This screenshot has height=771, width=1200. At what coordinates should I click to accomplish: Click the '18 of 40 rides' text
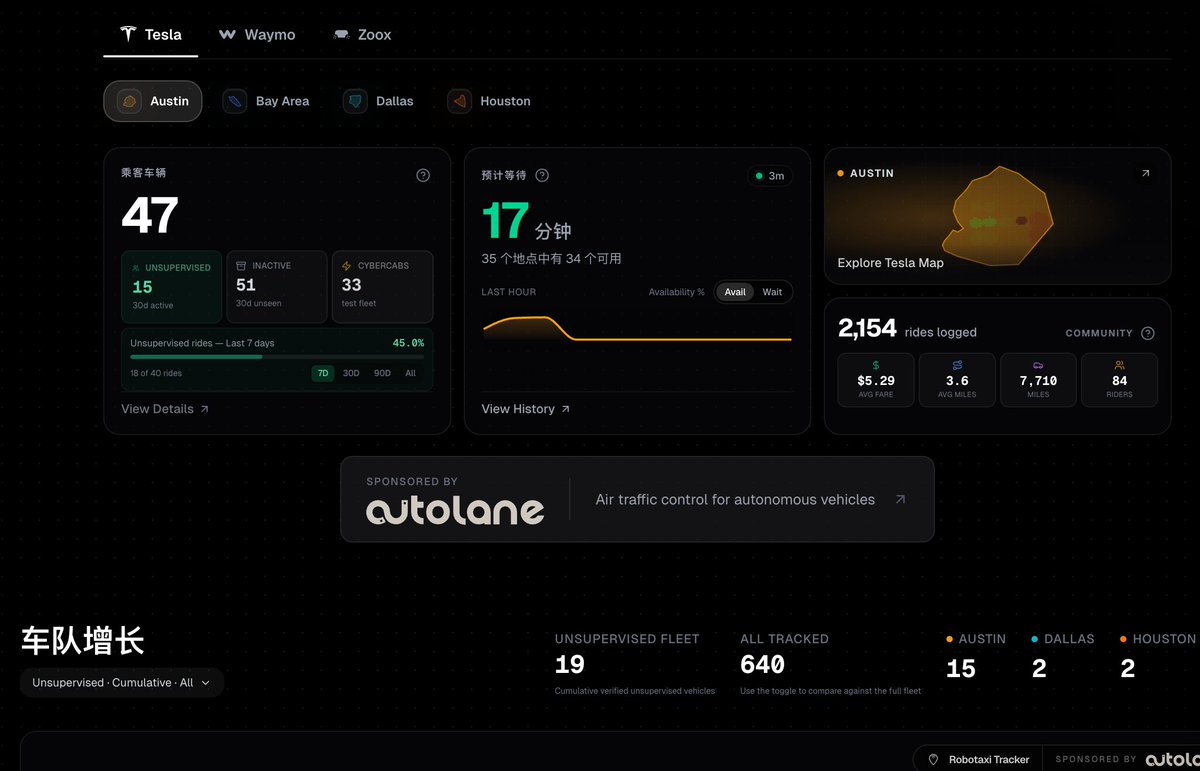(x=156, y=373)
